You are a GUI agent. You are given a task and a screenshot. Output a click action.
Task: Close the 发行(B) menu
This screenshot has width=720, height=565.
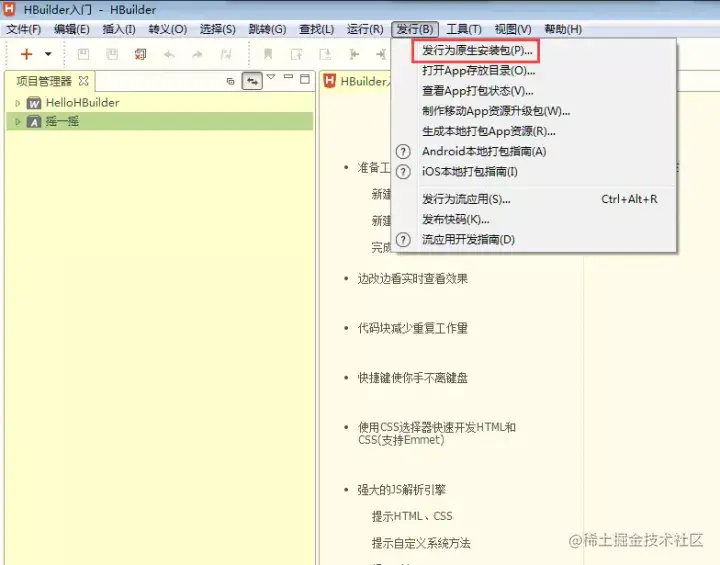click(x=415, y=29)
